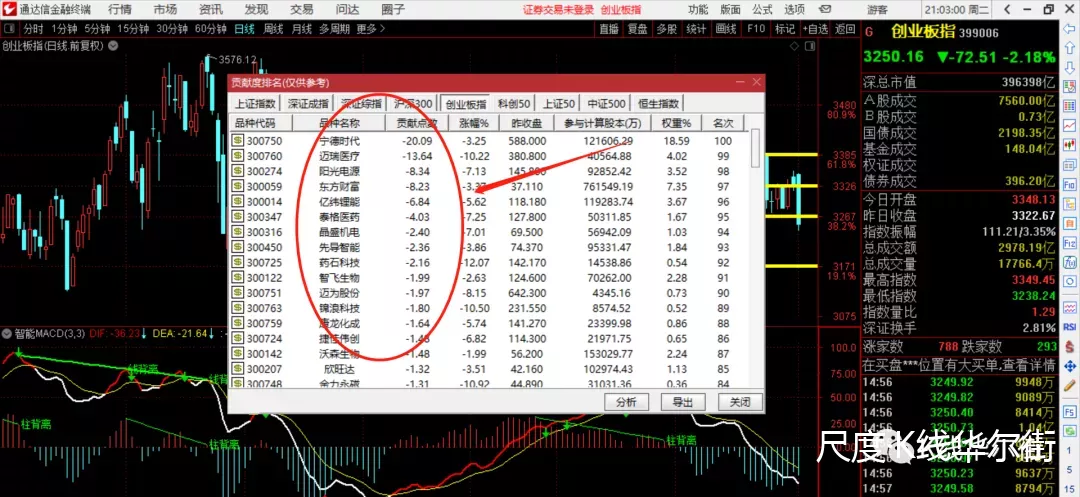Click the red dollar sign sidebar icon
This screenshot has width=1080, height=497.
click(1070, 346)
